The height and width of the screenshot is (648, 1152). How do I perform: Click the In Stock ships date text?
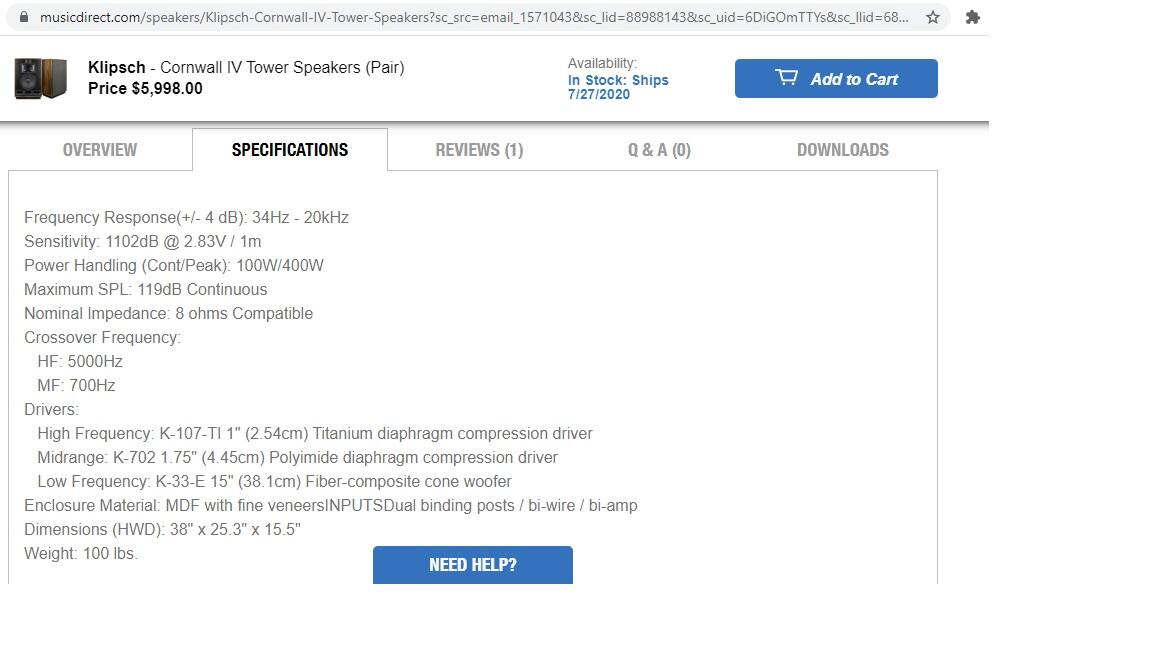coord(617,87)
